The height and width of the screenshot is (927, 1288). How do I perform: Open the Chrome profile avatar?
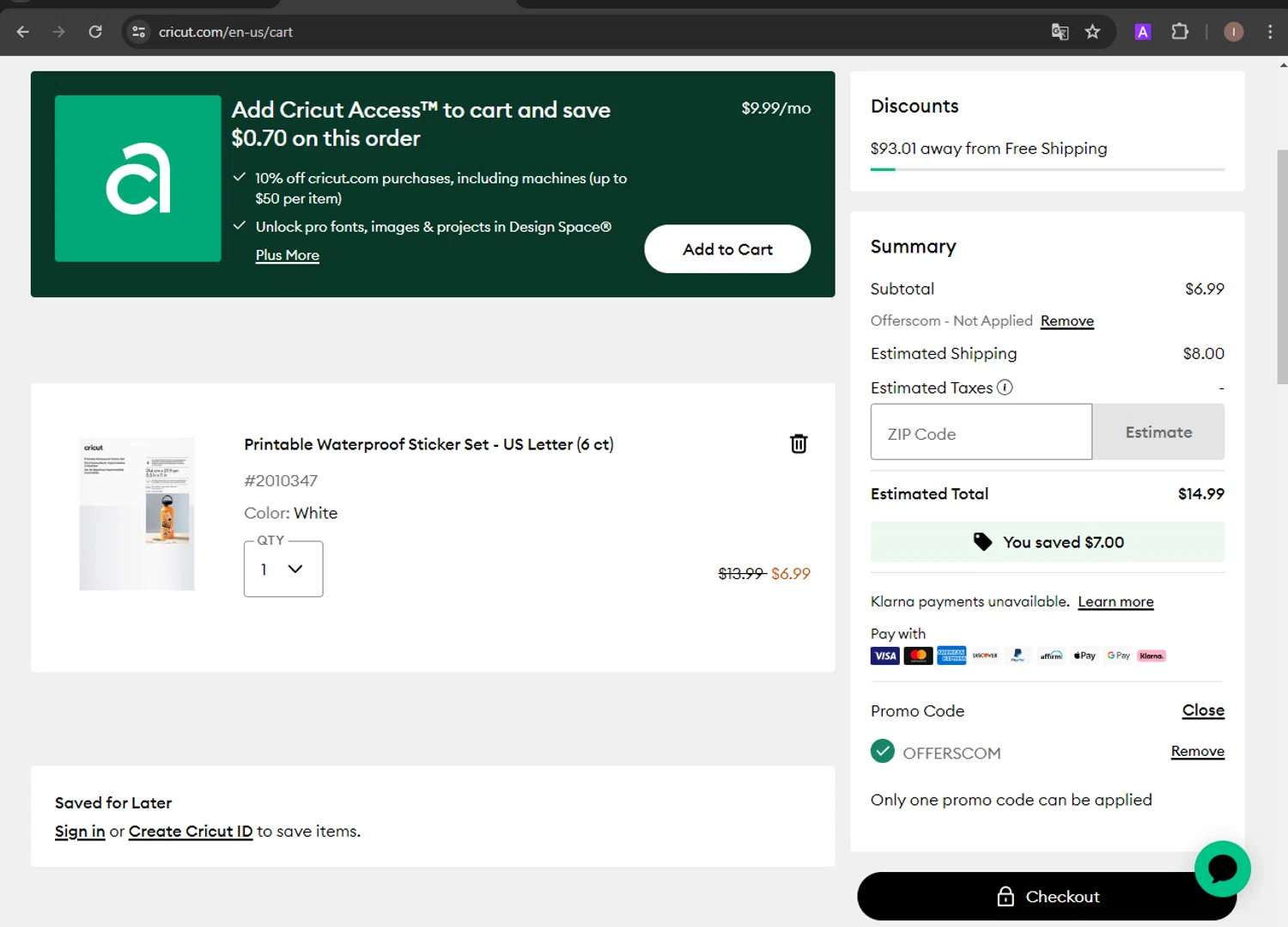tap(1233, 32)
